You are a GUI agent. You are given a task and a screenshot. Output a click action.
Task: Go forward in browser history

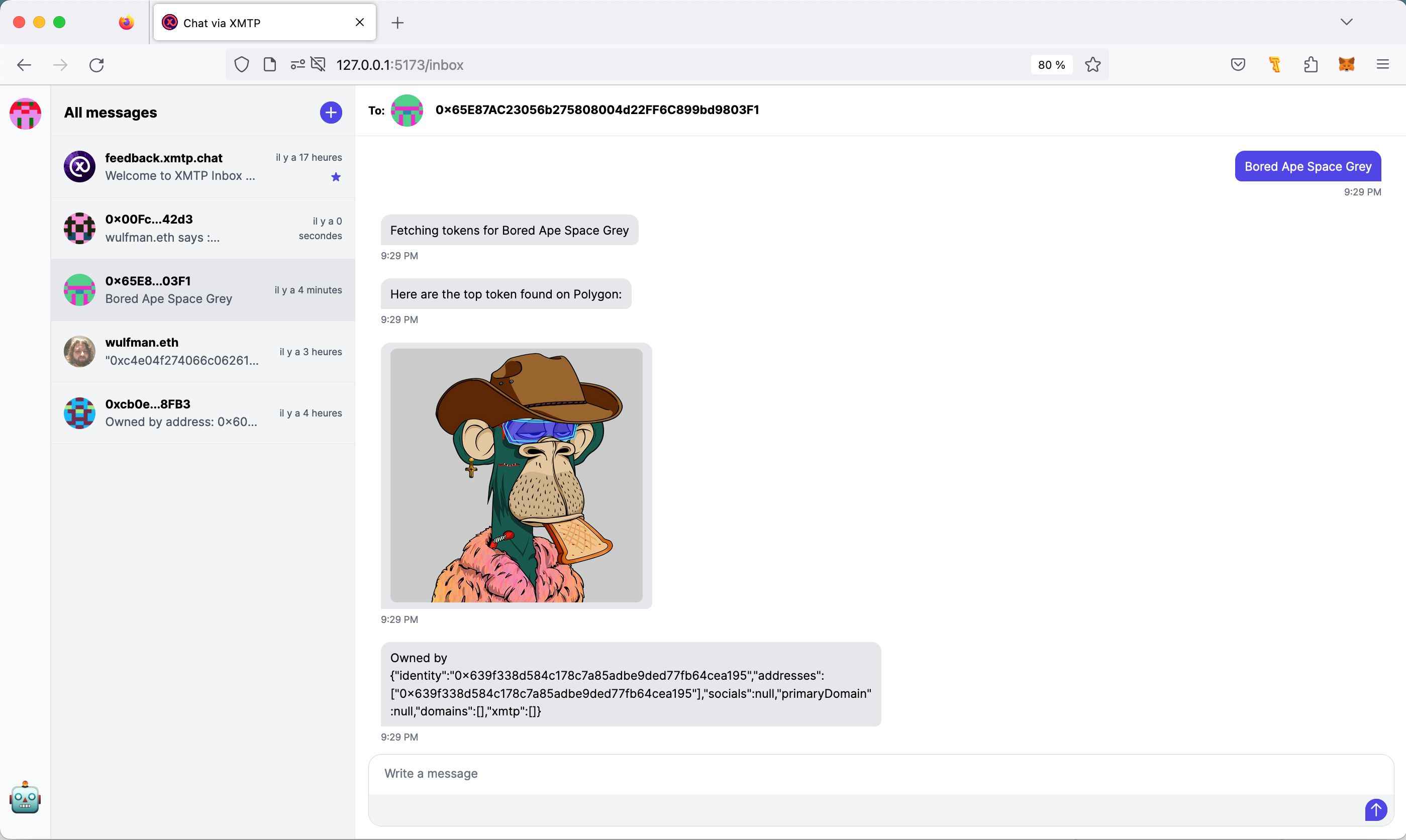60,65
